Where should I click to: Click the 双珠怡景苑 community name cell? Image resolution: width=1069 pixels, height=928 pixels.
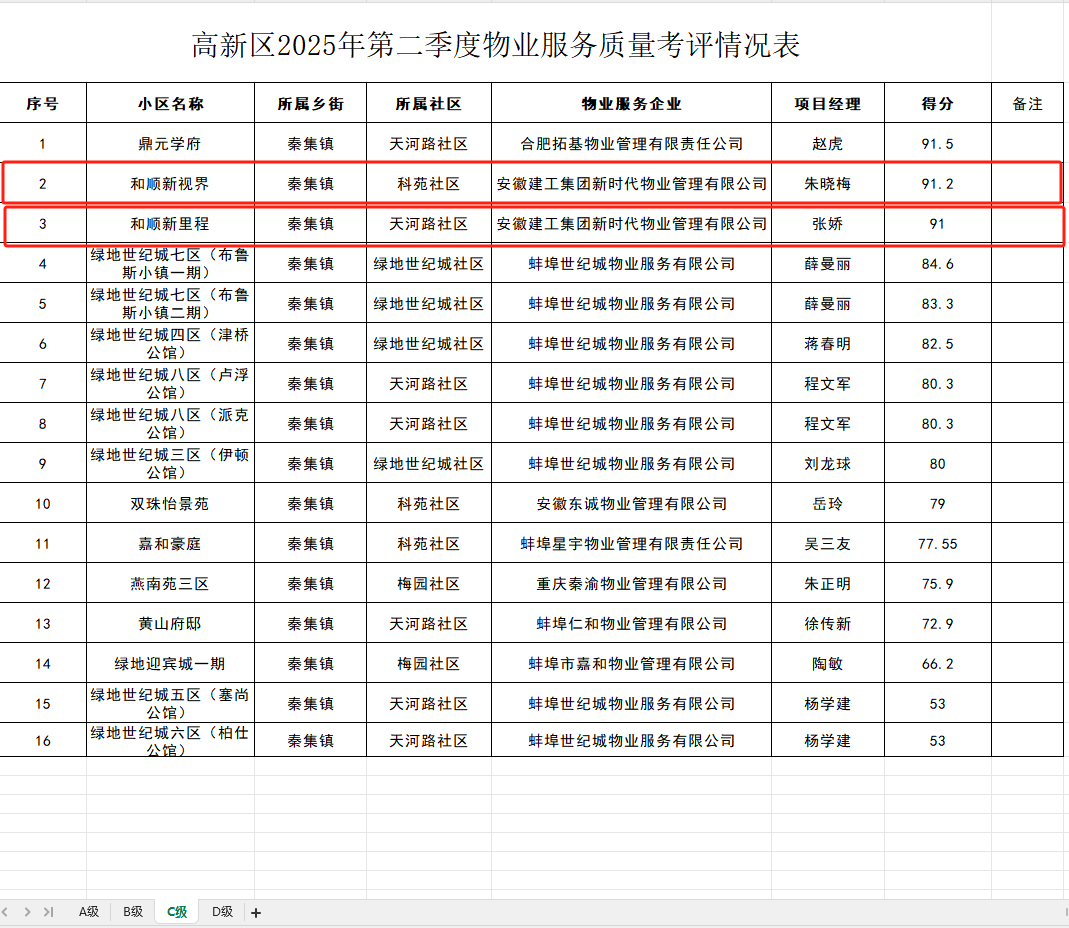tap(170, 504)
